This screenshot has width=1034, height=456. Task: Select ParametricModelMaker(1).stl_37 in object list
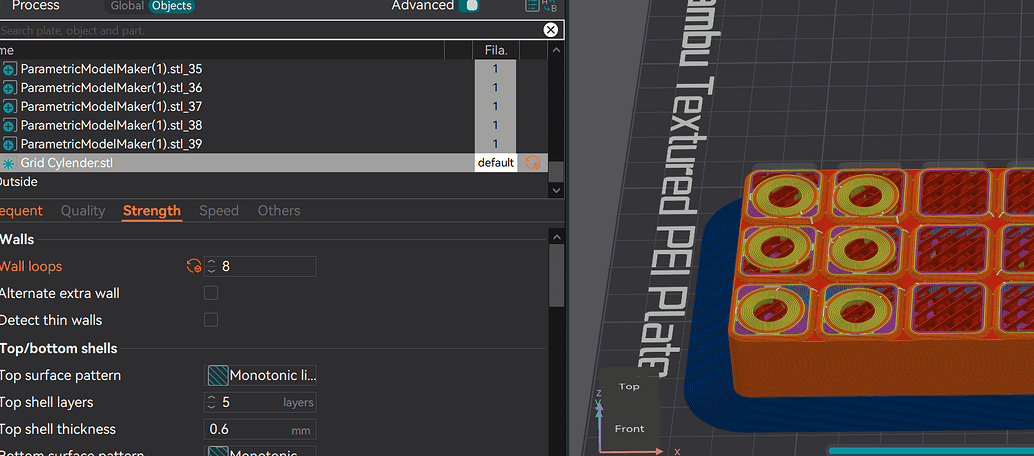coord(111,107)
